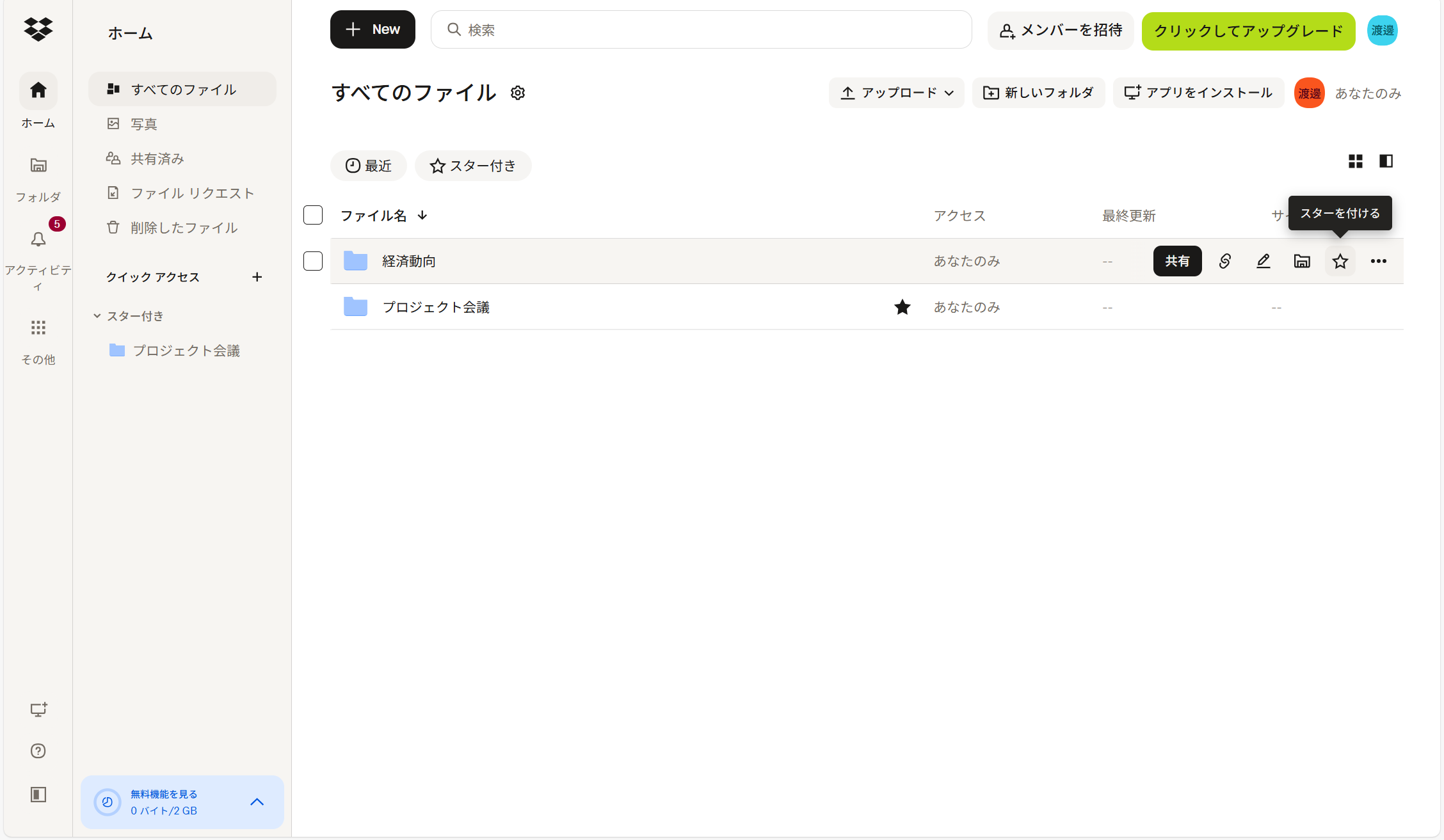The height and width of the screenshot is (840, 1444).
Task: Open the アップロード dropdown
Action: click(x=896, y=93)
